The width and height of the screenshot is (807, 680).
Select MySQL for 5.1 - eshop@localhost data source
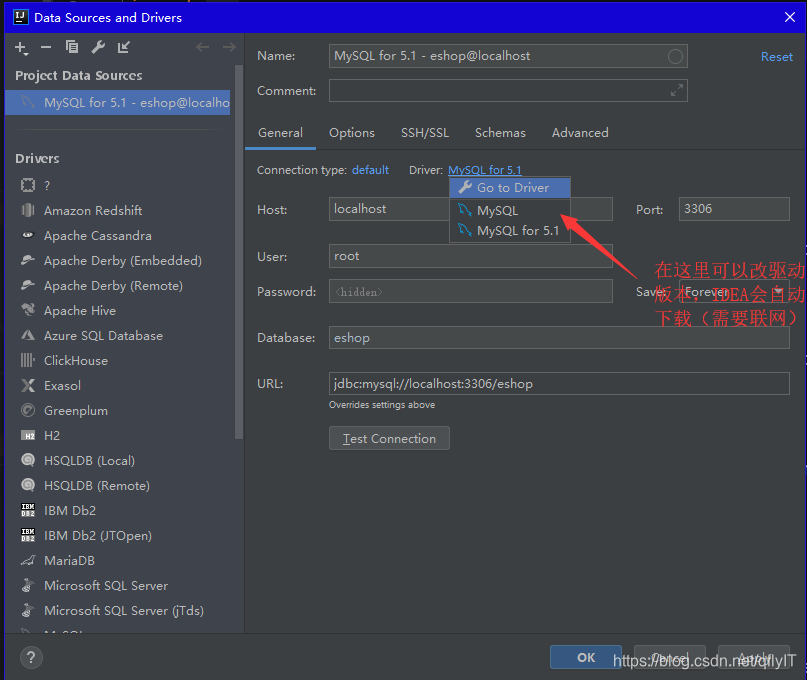[x=117, y=102]
